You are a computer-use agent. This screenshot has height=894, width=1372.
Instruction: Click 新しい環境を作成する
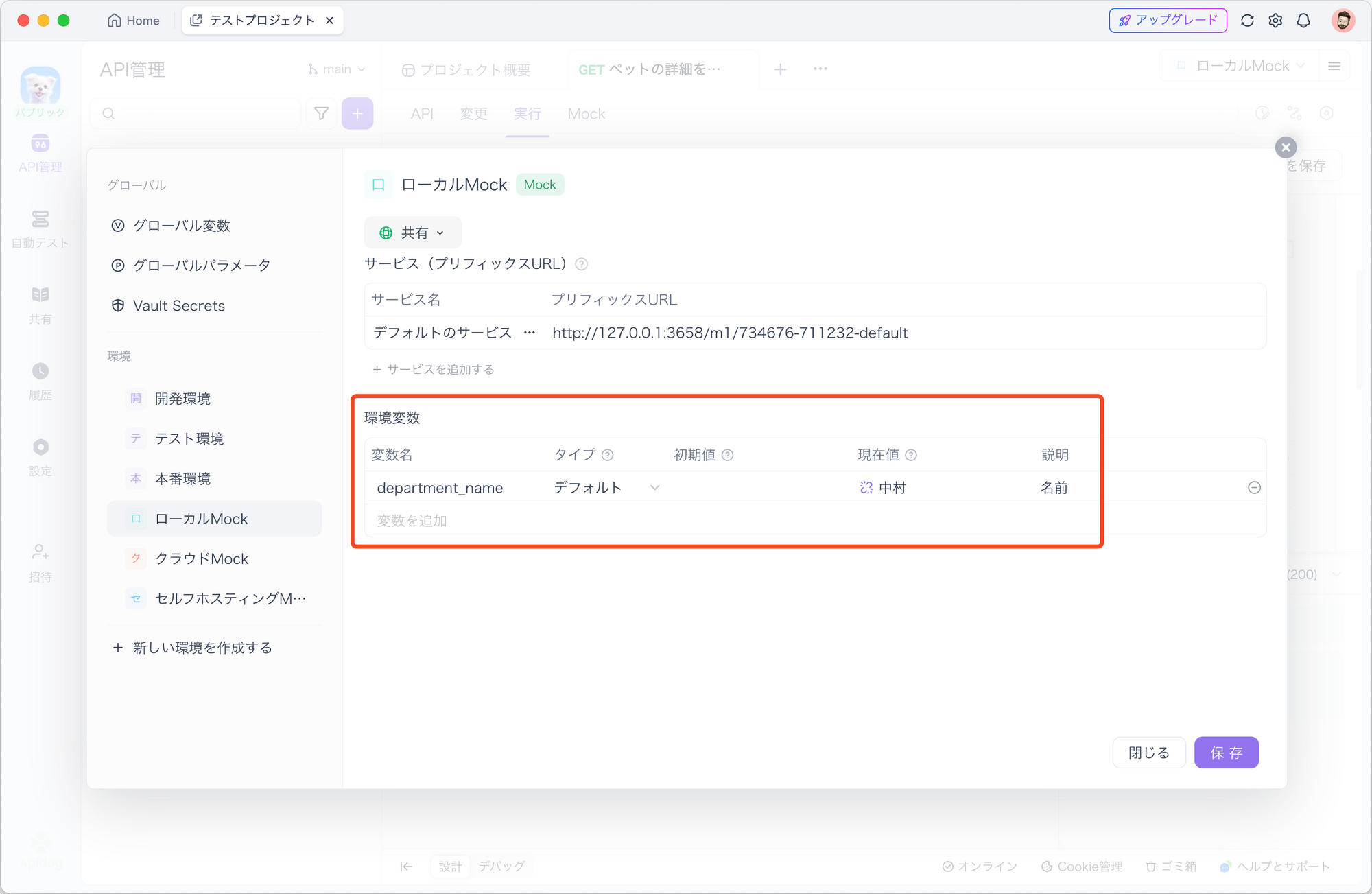[192, 648]
